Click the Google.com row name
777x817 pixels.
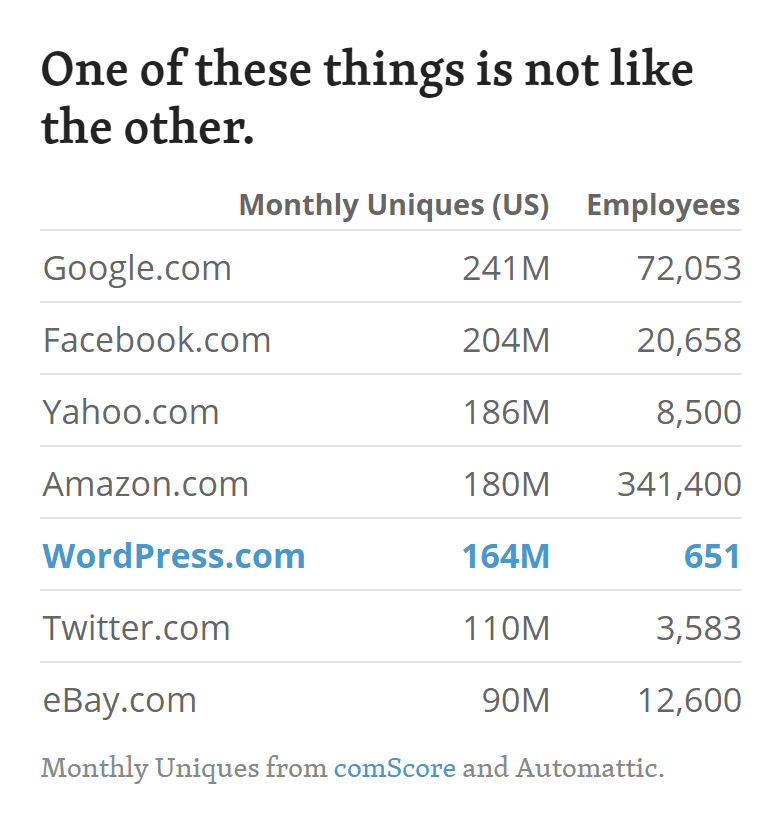coord(137,268)
